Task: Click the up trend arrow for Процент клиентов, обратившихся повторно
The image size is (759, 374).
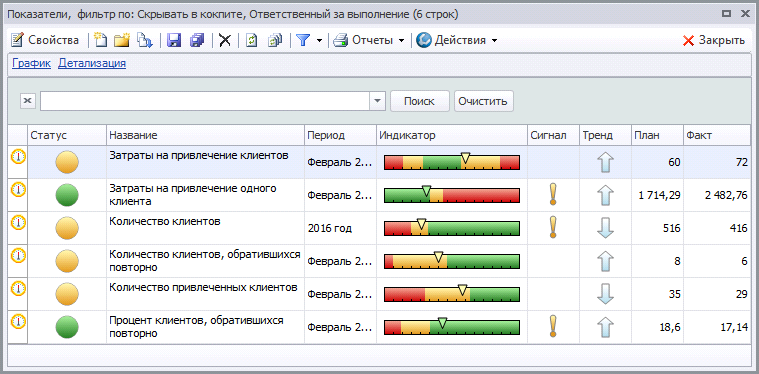Action: (605, 327)
